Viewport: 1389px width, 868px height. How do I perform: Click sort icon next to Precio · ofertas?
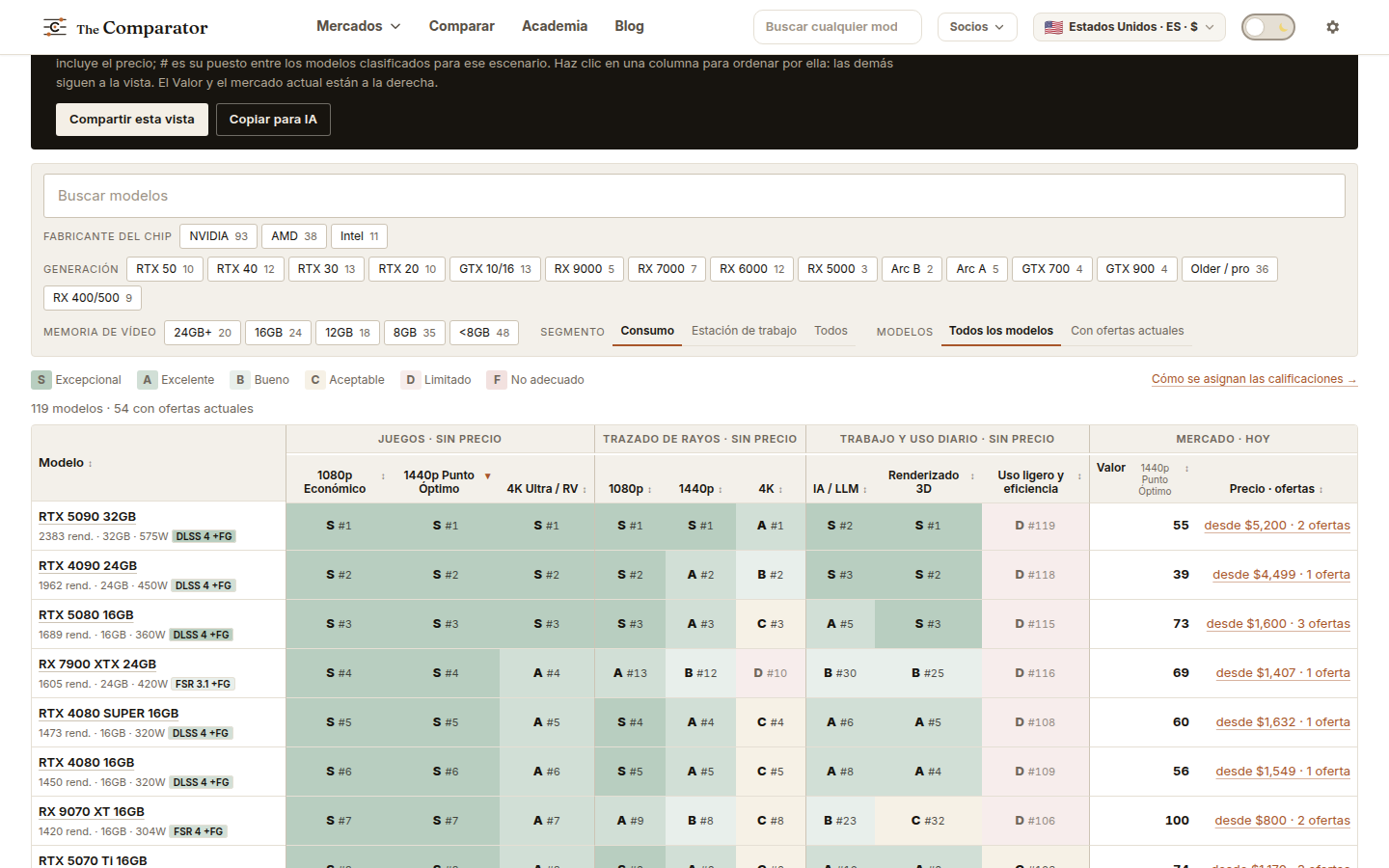(1321, 490)
